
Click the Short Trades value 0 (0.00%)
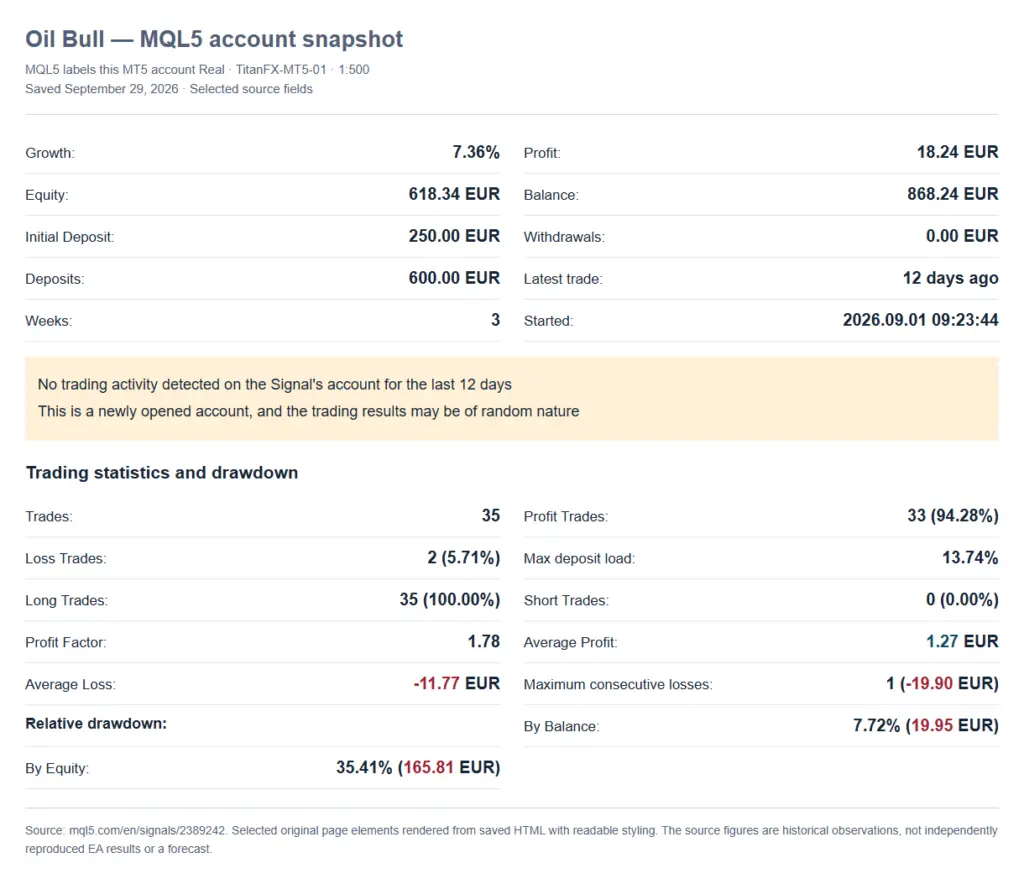pos(962,599)
